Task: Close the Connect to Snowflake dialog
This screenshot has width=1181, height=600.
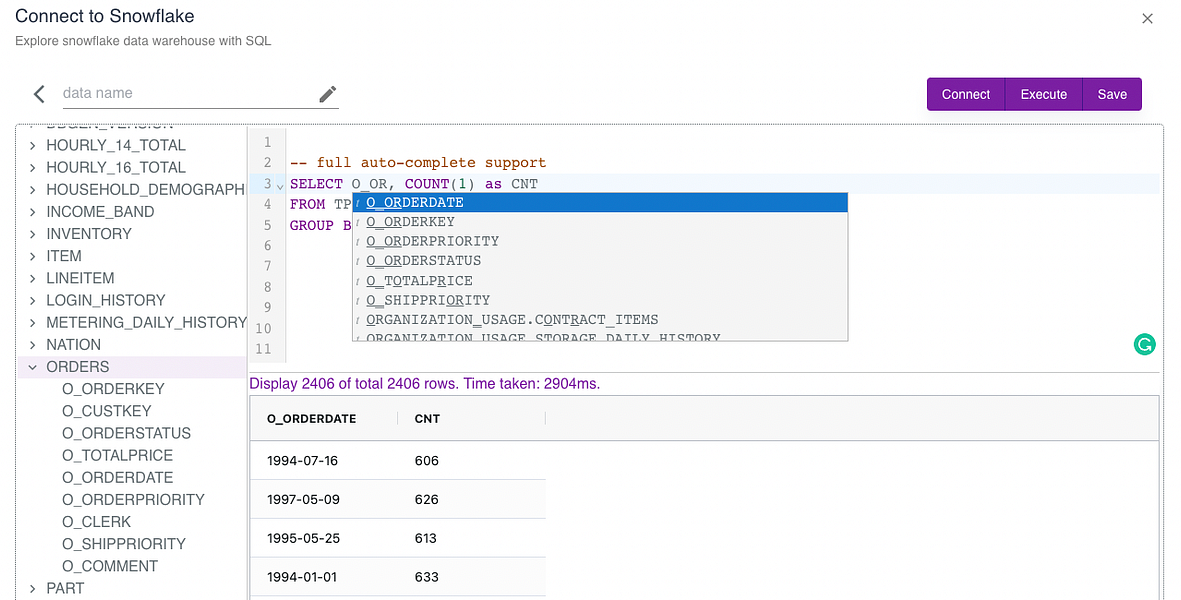Action: click(1147, 18)
